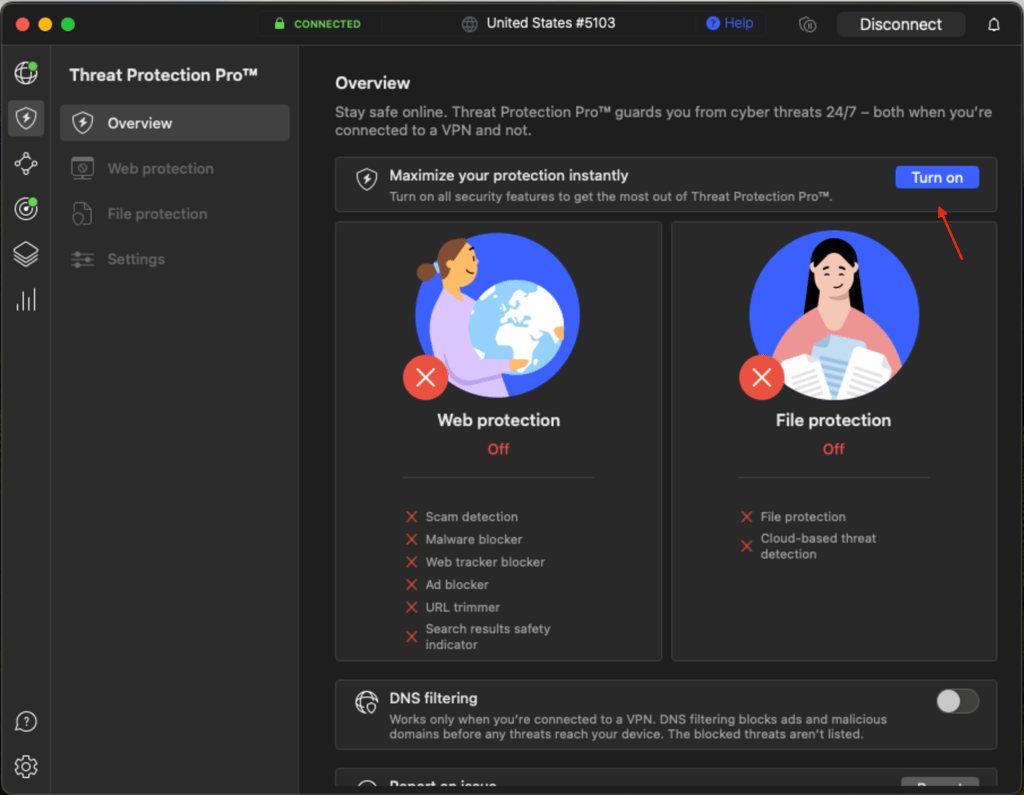The image size is (1024, 795).
Task: Click the pause connection icon beside Disconnect
Action: click(x=808, y=25)
